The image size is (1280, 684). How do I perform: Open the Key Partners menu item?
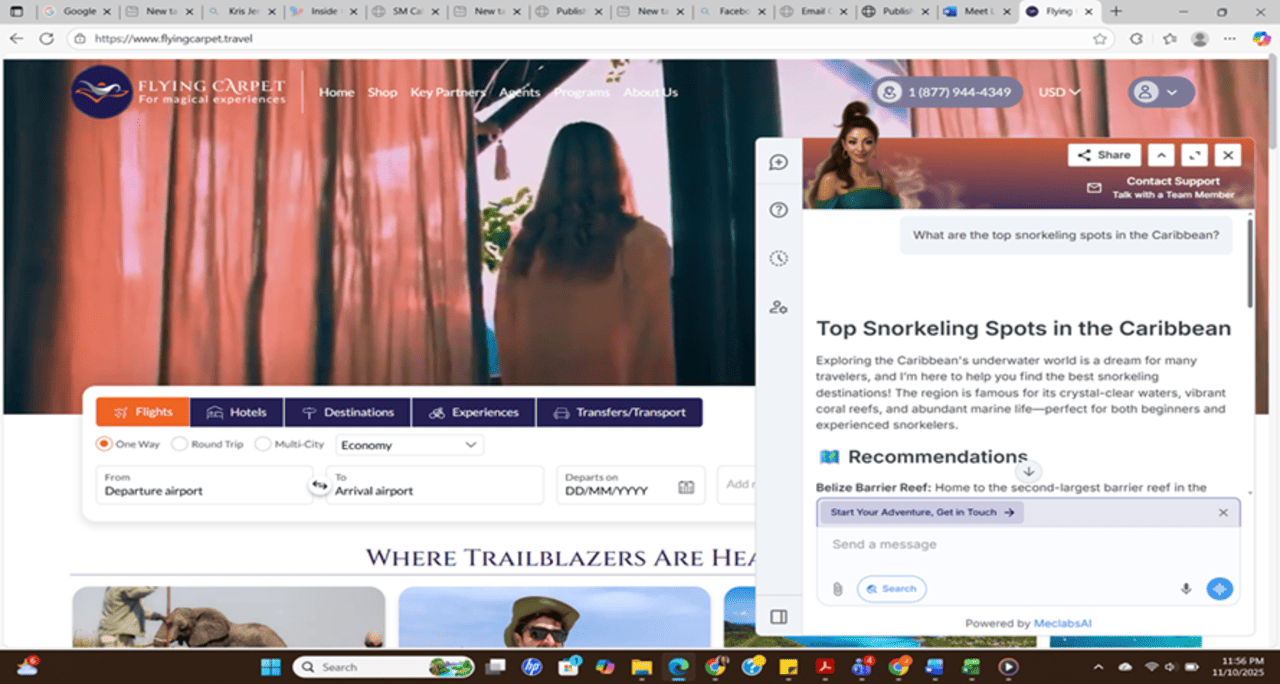click(447, 91)
